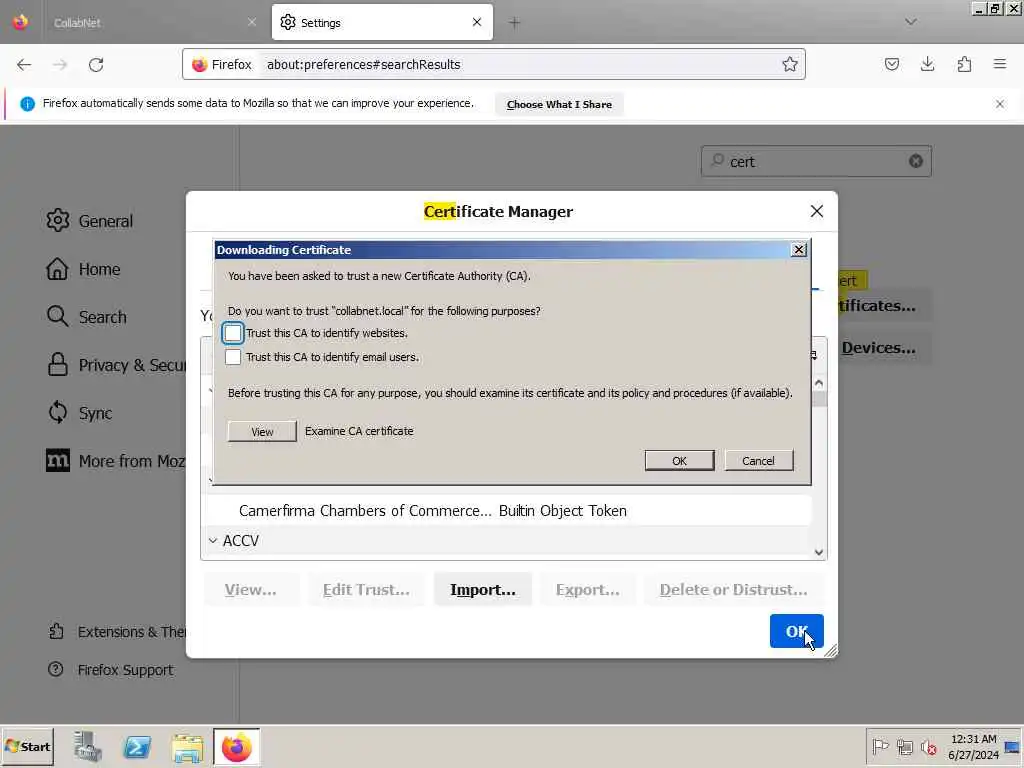The height and width of the screenshot is (768, 1024).
Task: Close the CollabNet tab
Action: (252, 22)
